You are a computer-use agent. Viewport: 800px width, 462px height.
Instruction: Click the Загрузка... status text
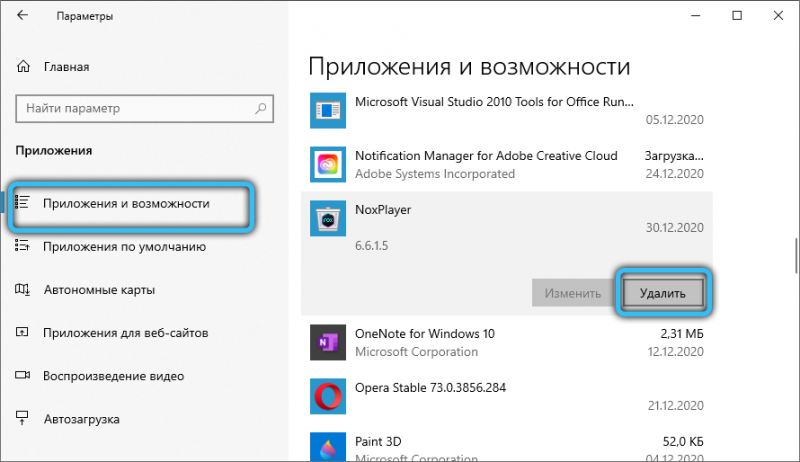click(x=674, y=156)
